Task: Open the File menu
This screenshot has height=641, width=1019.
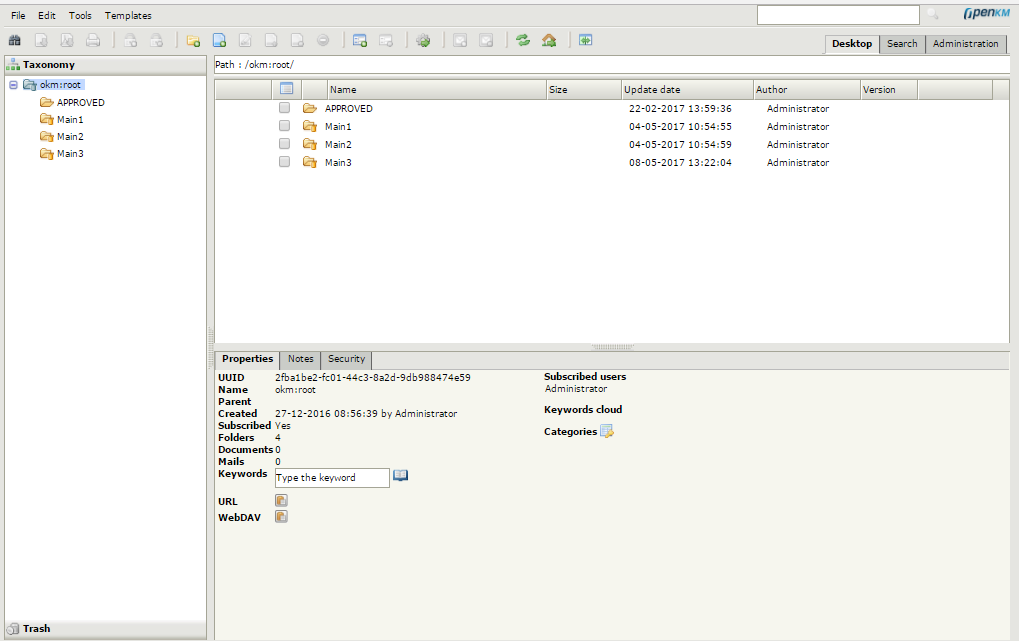Action: tap(18, 16)
